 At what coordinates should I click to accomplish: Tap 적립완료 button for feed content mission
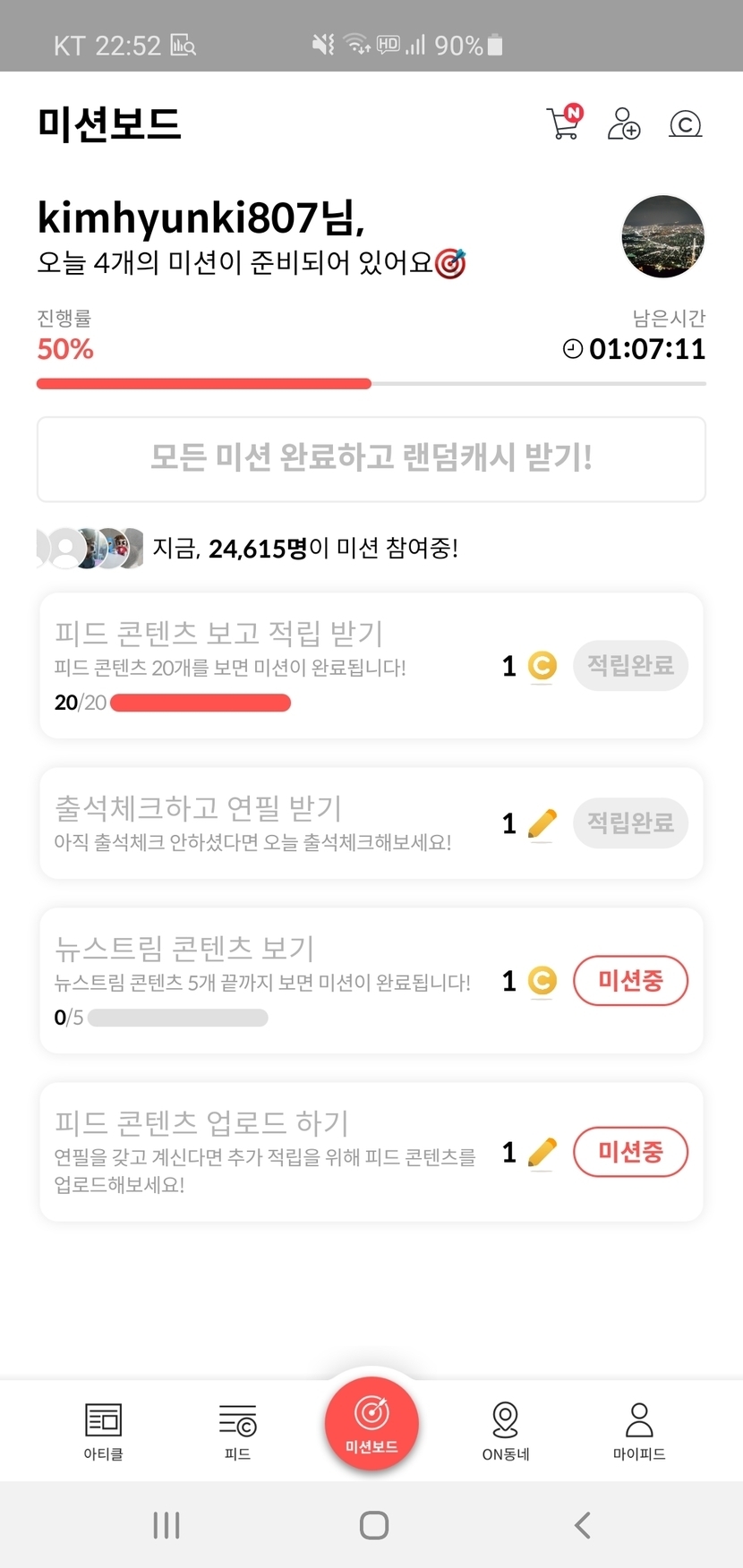tap(630, 665)
